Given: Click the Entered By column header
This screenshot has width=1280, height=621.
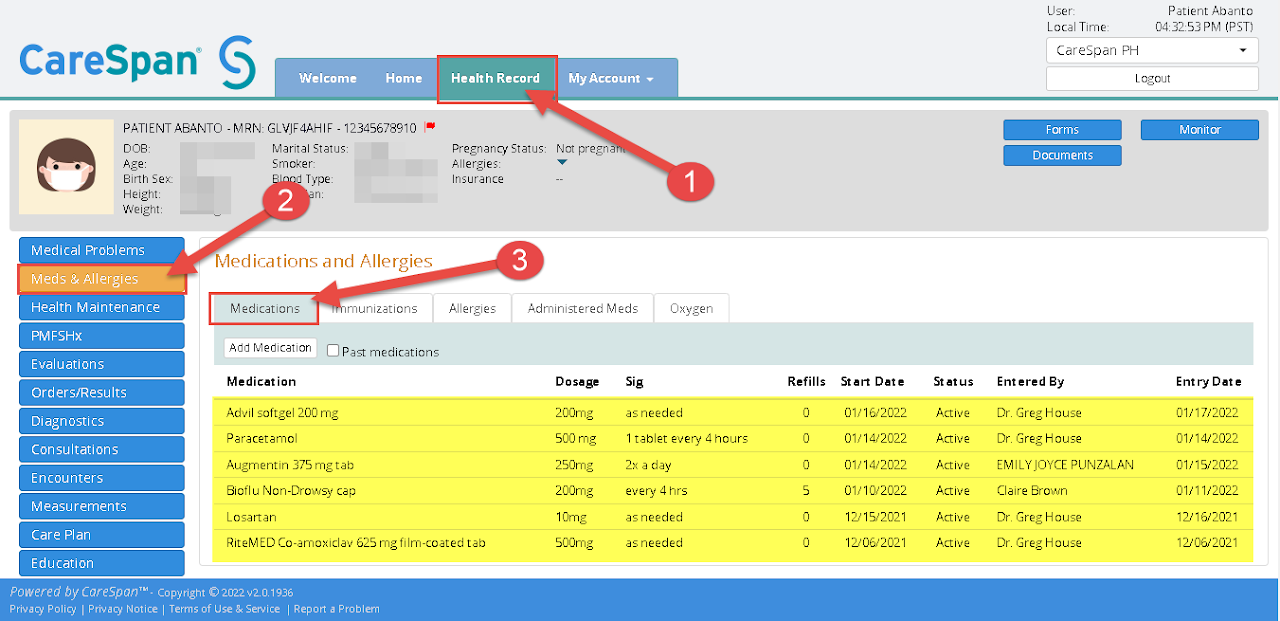Looking at the screenshot, I should [1030, 381].
